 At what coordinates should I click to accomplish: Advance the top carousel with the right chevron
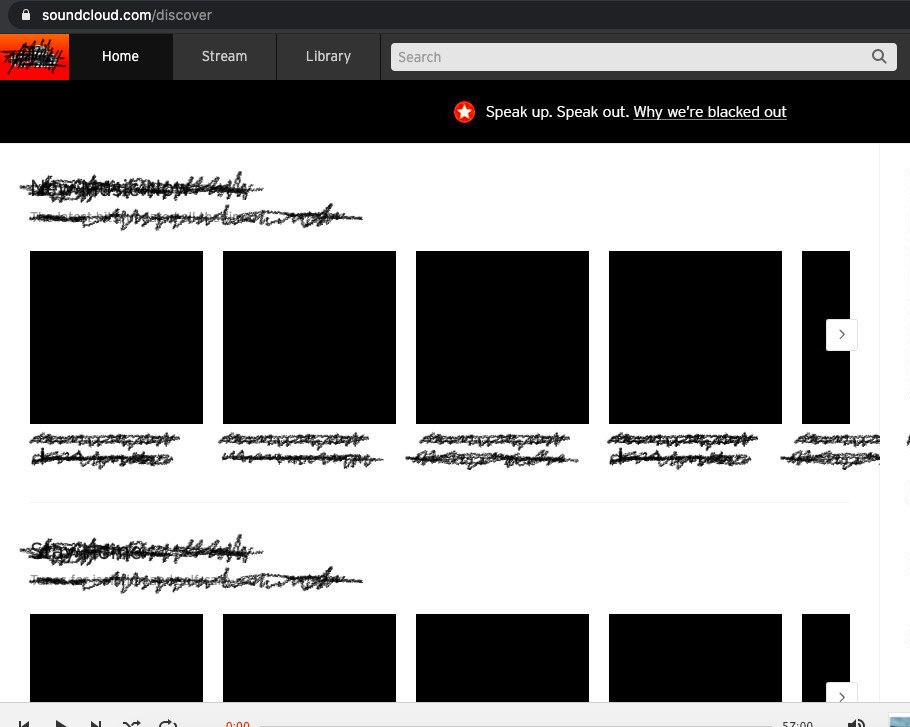(x=842, y=334)
